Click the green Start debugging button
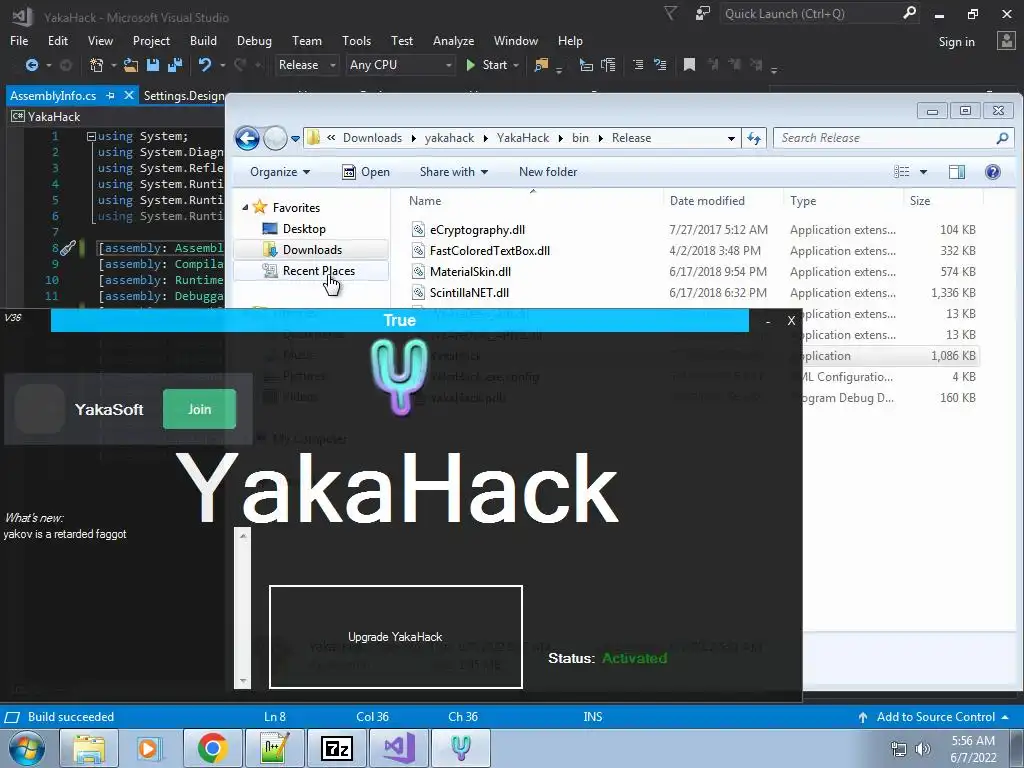 (x=487, y=65)
